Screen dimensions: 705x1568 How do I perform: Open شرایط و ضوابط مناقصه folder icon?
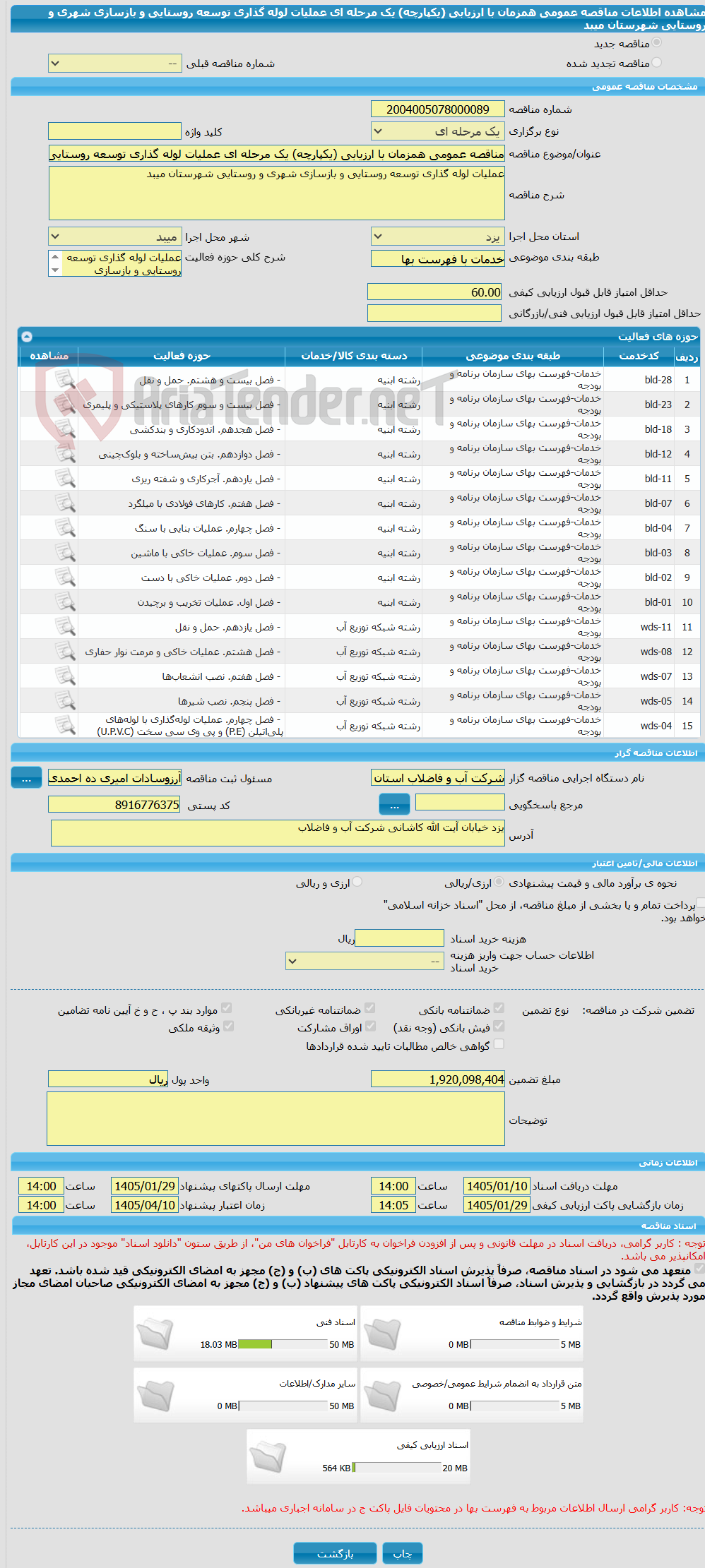(382, 1334)
